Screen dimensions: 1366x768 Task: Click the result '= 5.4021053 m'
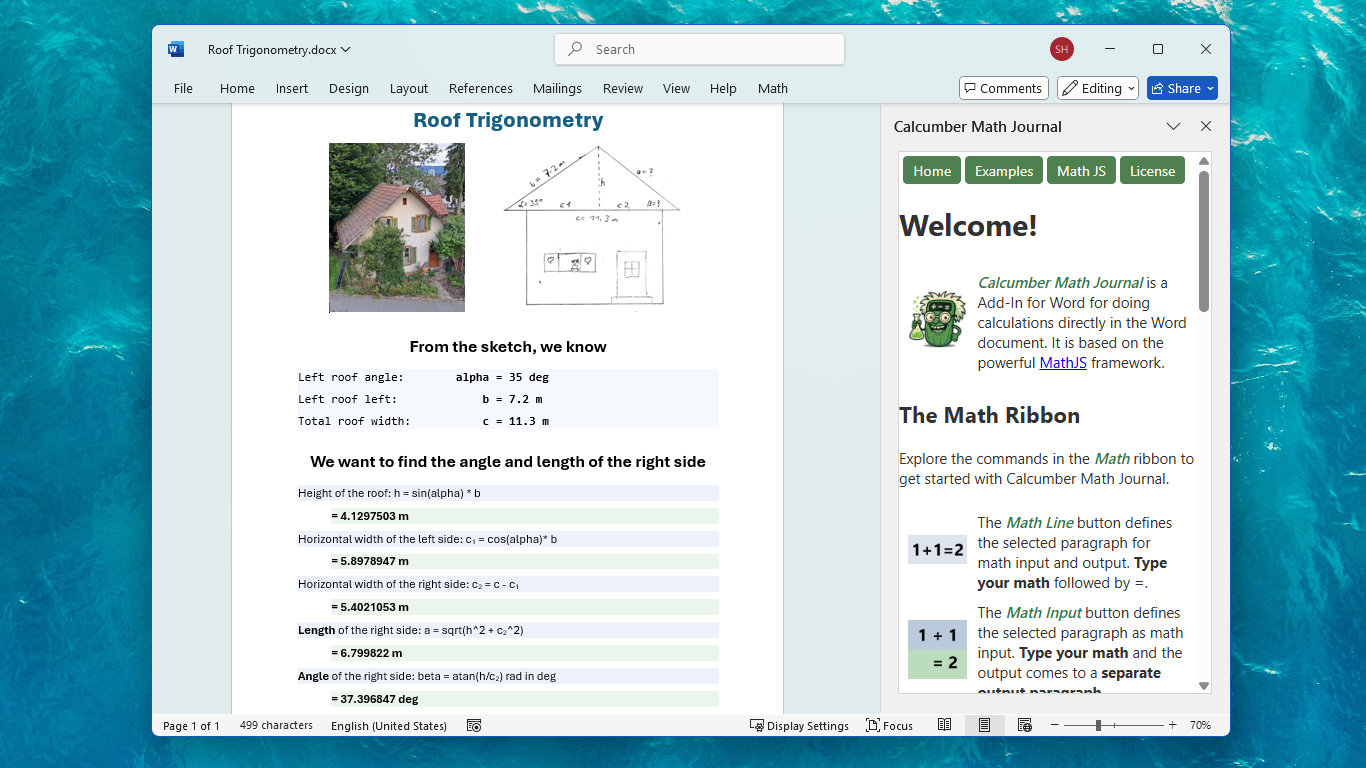tap(370, 607)
